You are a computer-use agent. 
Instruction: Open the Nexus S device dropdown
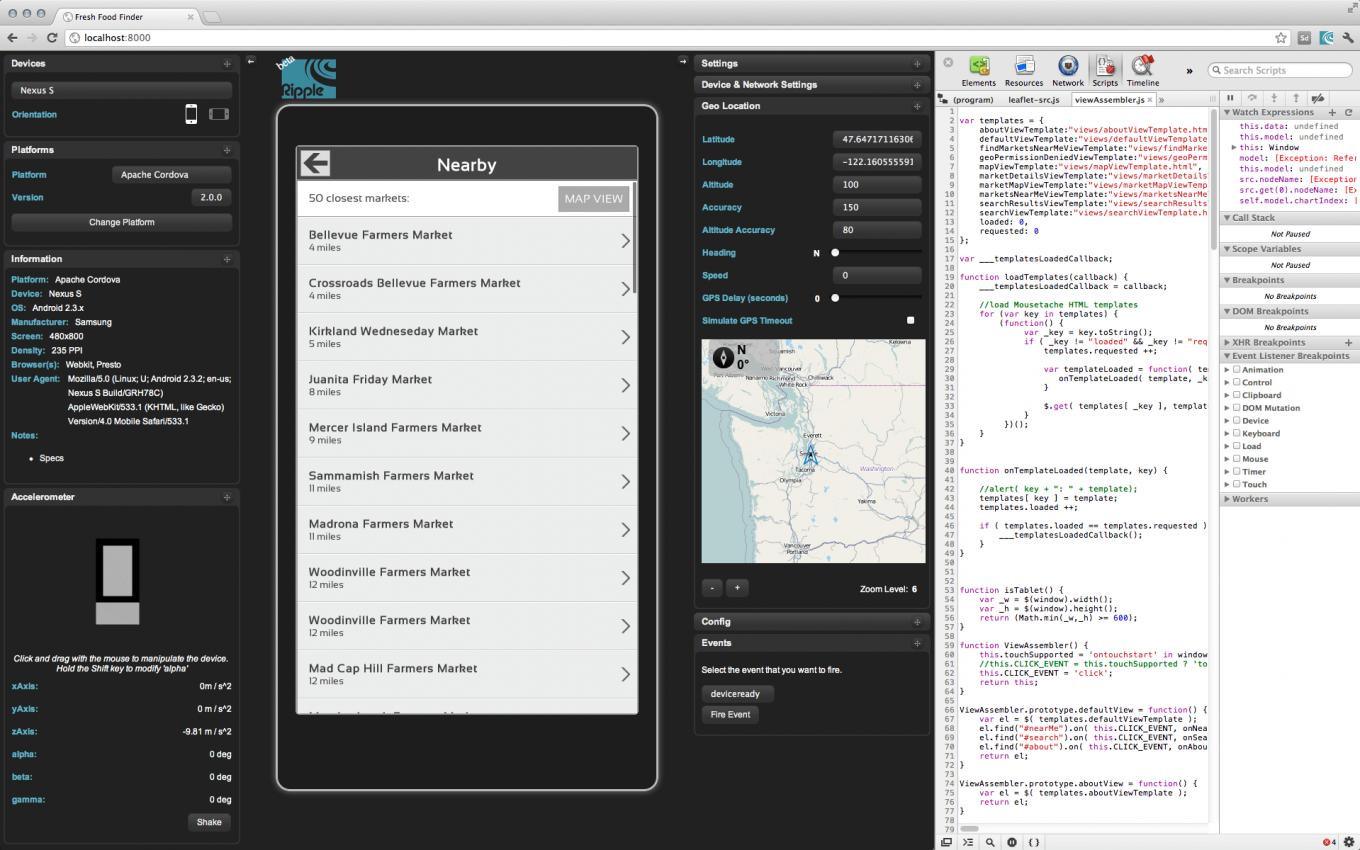pos(121,90)
